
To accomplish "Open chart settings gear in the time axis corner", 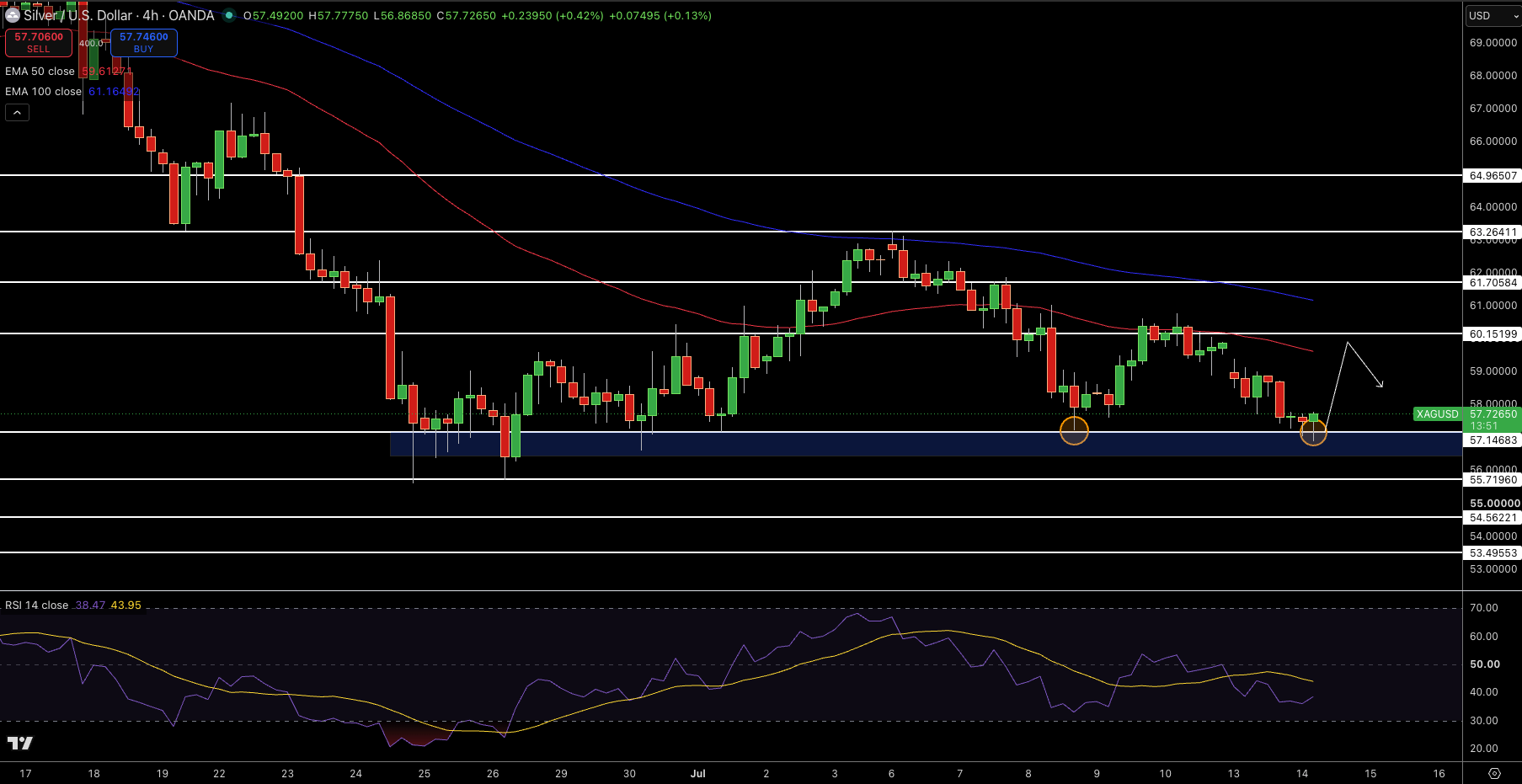I will click(1494, 773).
